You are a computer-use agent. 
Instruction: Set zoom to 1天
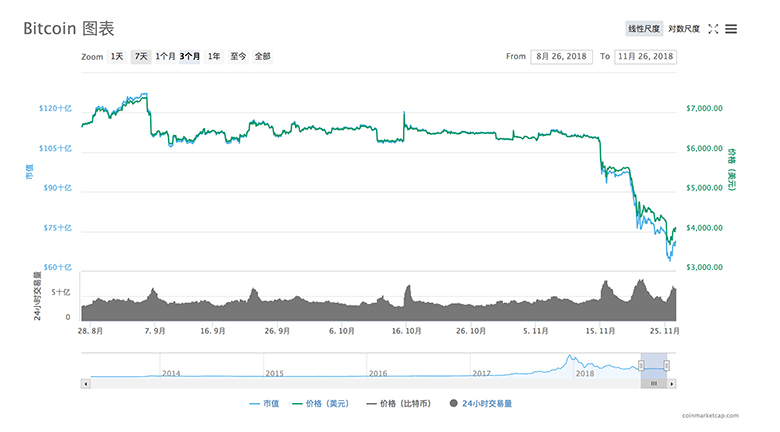pos(117,56)
